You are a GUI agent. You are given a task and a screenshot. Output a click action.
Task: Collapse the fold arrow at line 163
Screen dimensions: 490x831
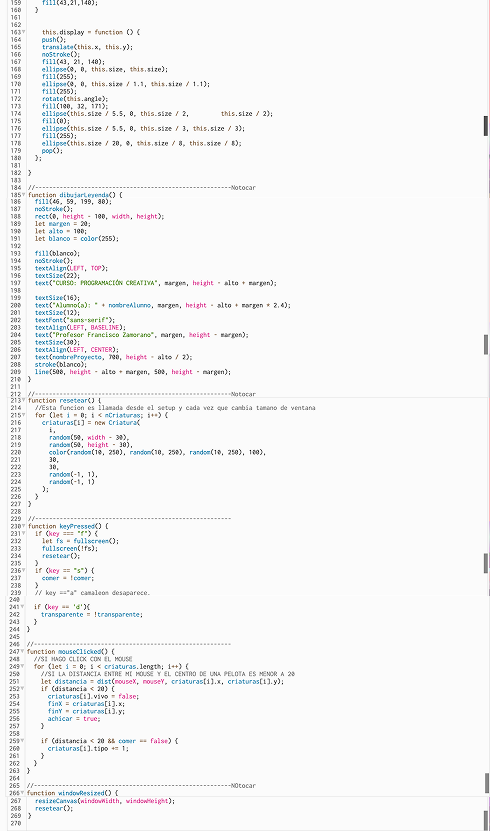click(x=23, y=32)
